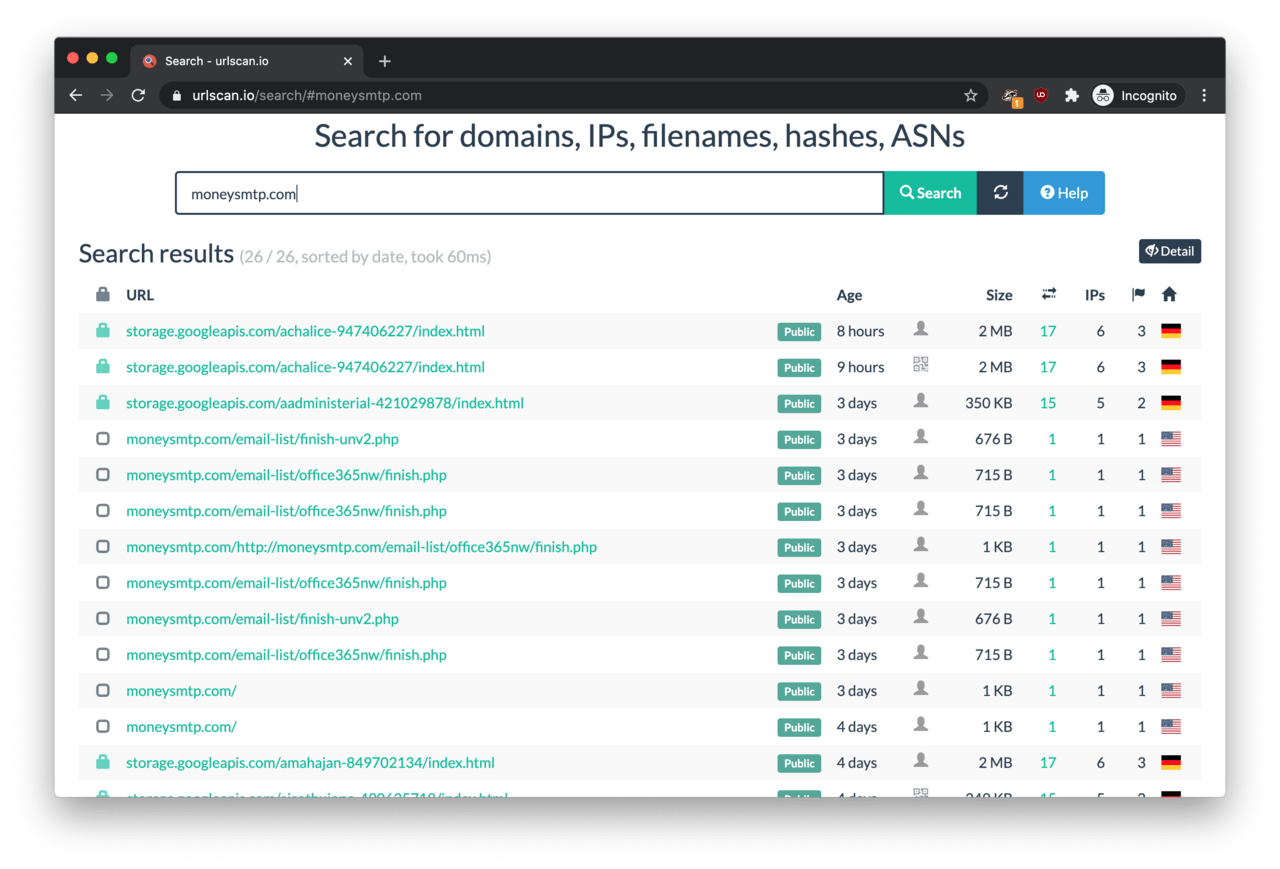
Task: Click the German flag on the amahajan row
Action: point(1170,763)
